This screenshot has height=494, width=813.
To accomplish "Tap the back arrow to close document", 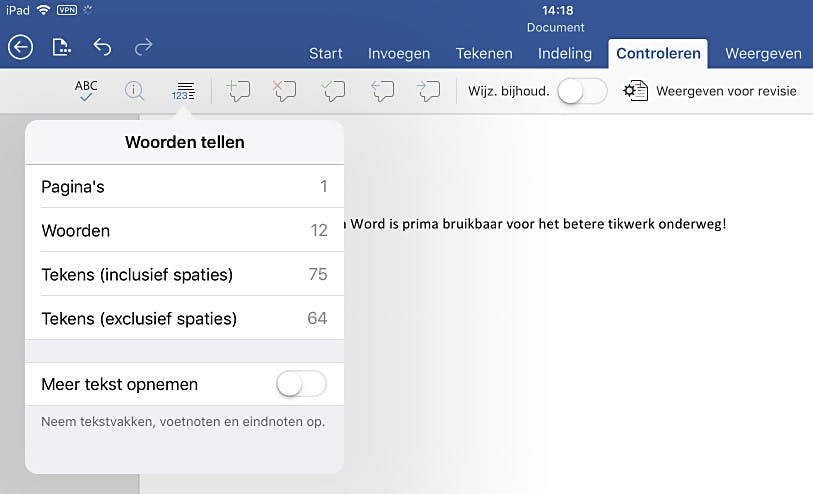I will pos(20,47).
